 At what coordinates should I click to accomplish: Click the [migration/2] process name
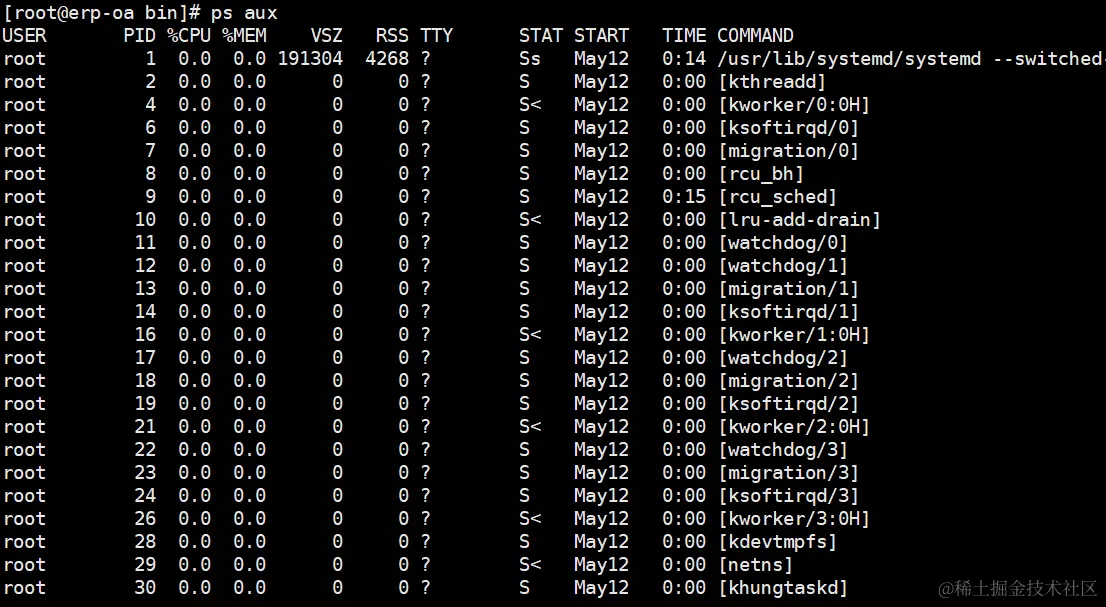788,381
